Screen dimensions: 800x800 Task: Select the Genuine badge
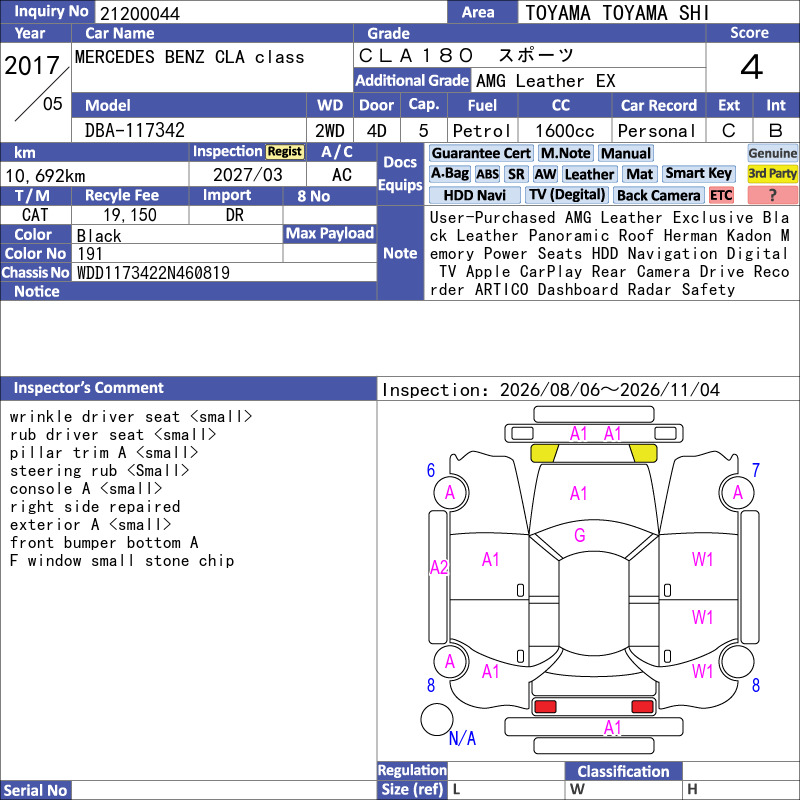(772, 153)
